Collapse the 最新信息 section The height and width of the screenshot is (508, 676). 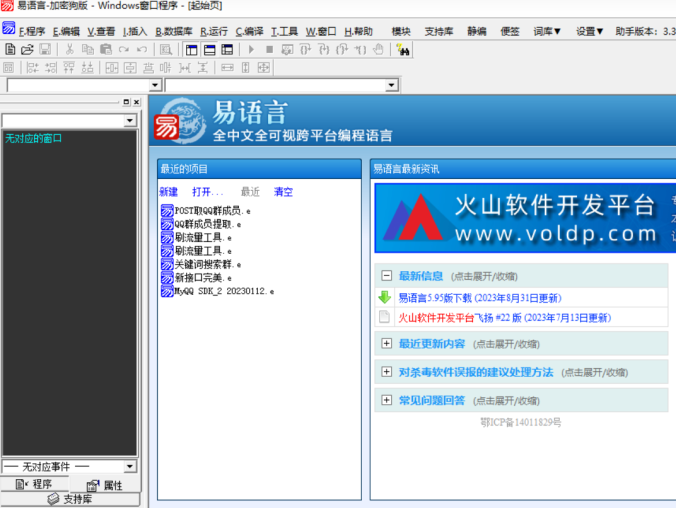(386, 276)
